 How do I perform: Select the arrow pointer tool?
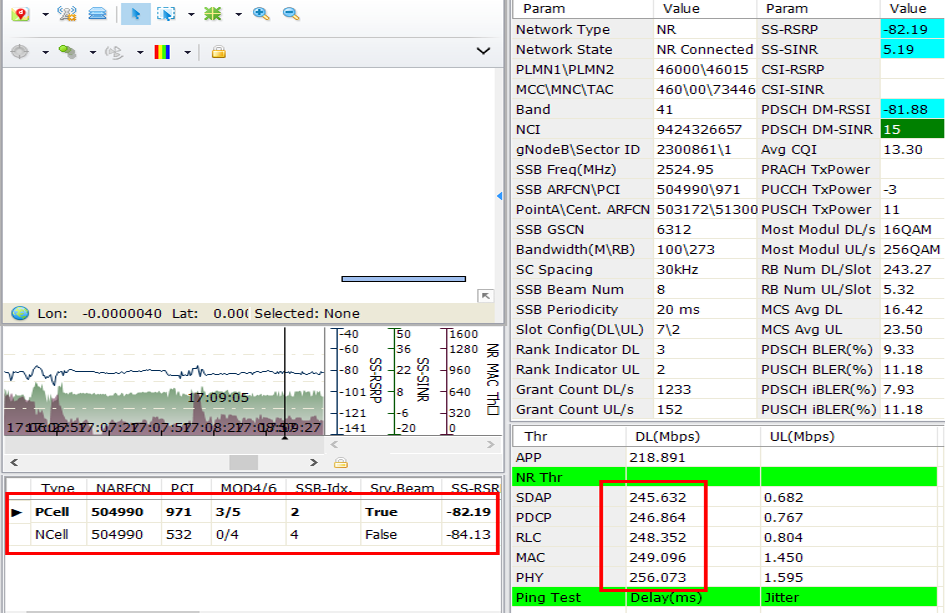click(x=135, y=14)
